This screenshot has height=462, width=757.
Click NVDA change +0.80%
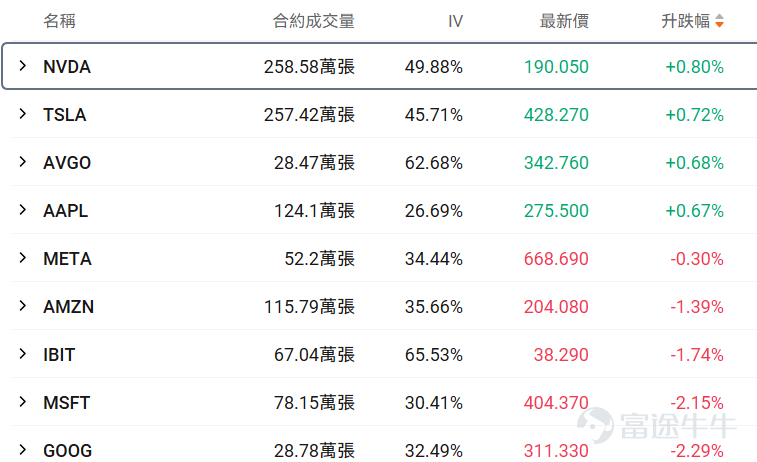tap(694, 67)
